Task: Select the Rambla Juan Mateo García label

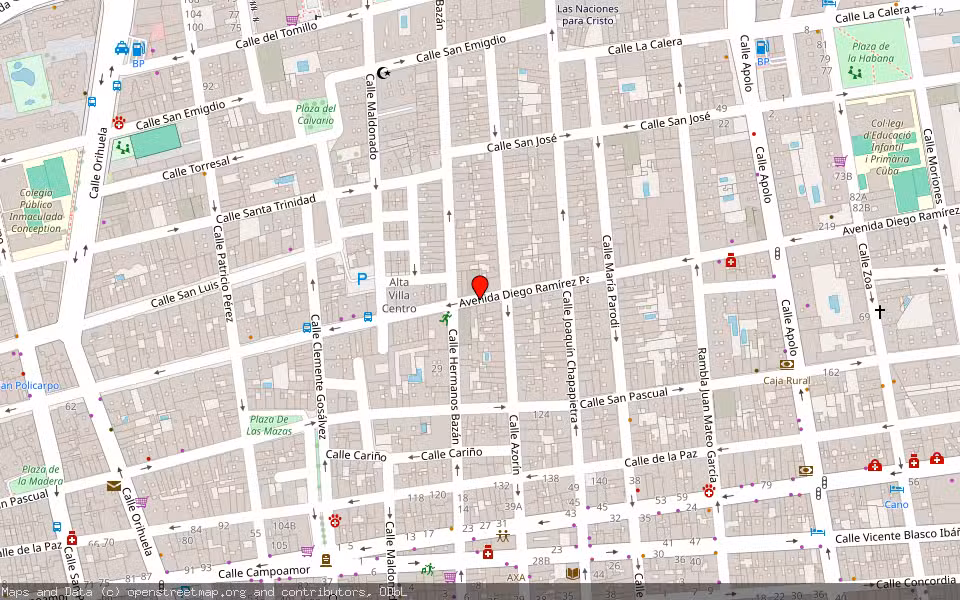Action: pyautogui.click(x=707, y=415)
